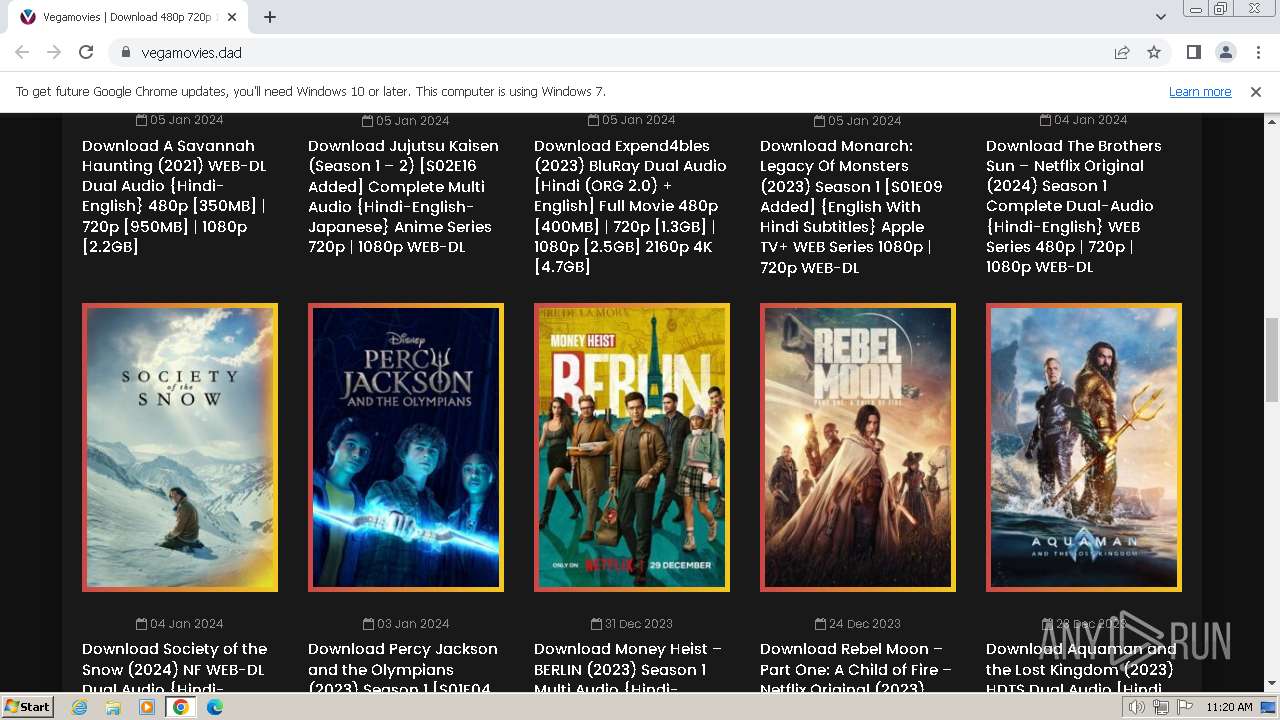Open Download Jujutsu Kaisen post link

[405, 196]
